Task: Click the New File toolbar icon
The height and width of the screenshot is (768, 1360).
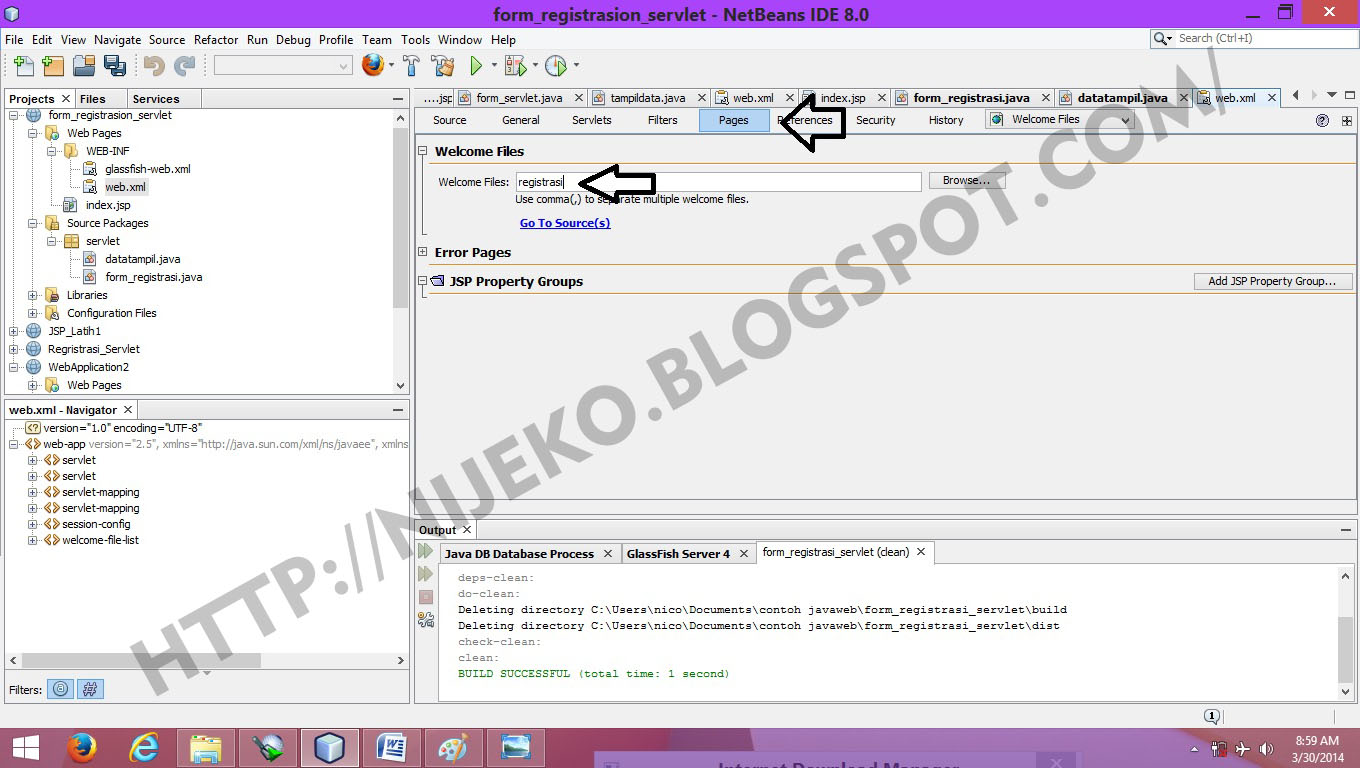Action: [x=23, y=66]
